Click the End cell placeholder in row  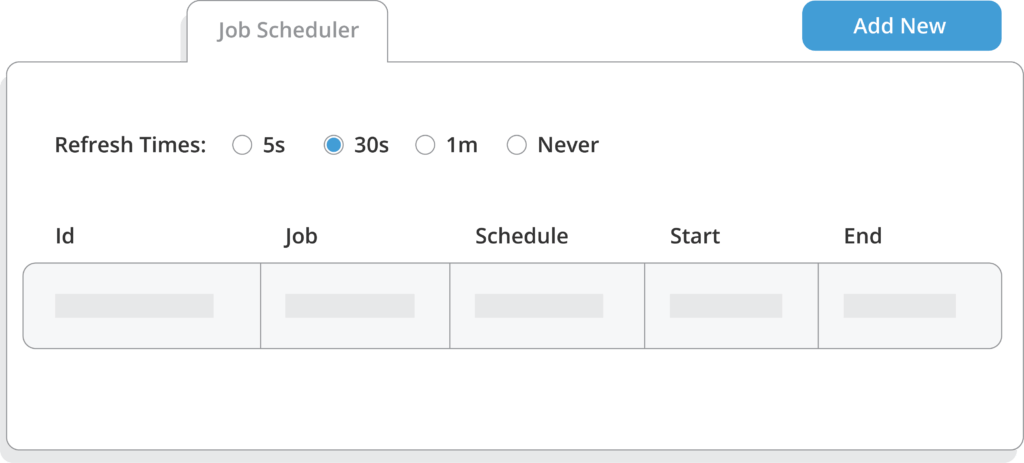click(900, 306)
